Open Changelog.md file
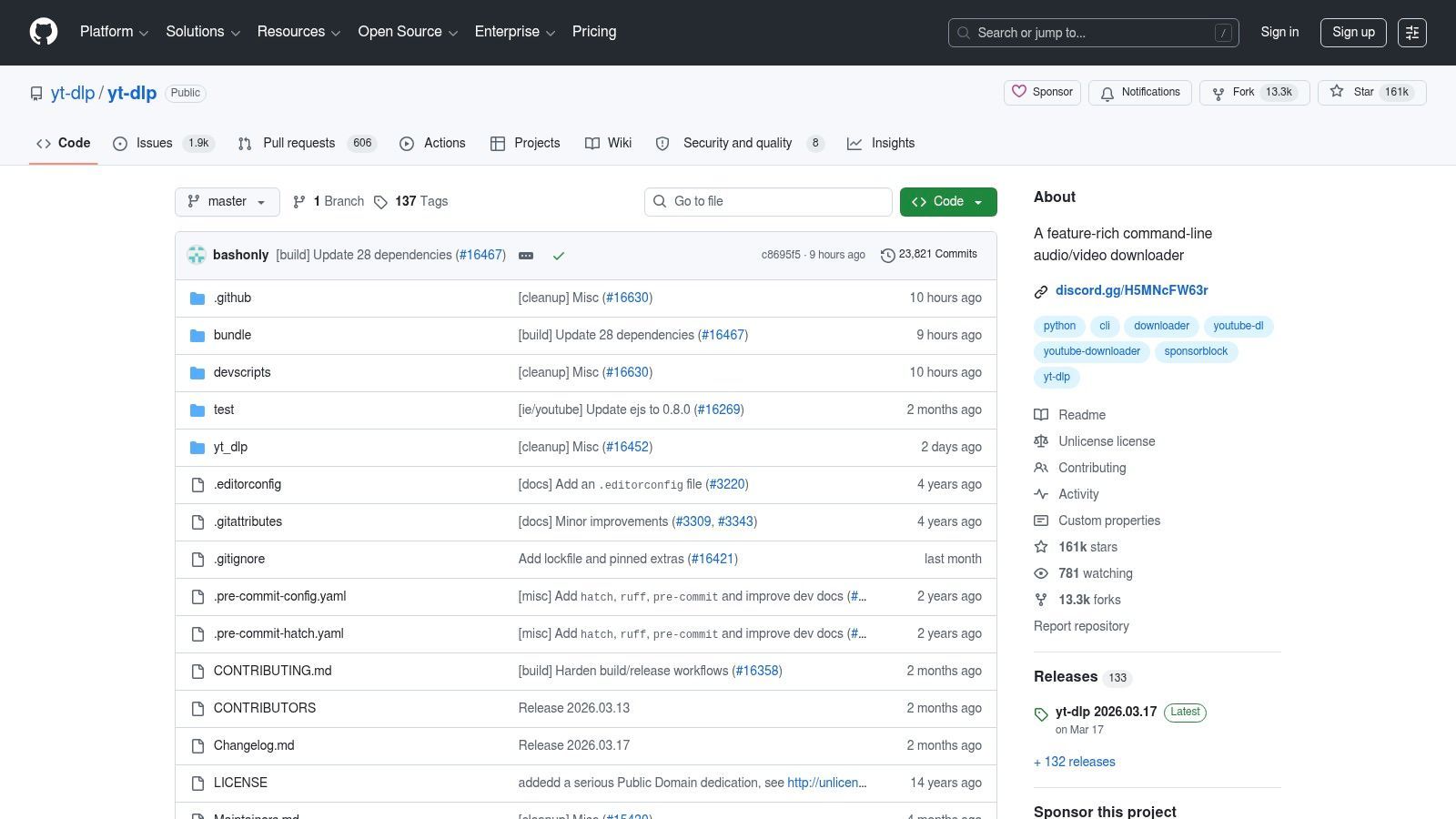This screenshot has width=1456, height=819. (x=254, y=745)
